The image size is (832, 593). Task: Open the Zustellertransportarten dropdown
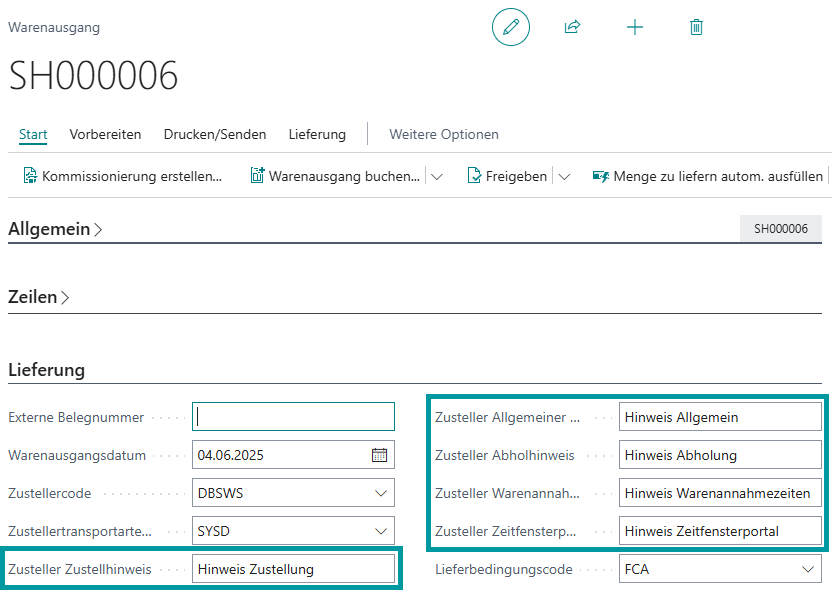click(380, 531)
